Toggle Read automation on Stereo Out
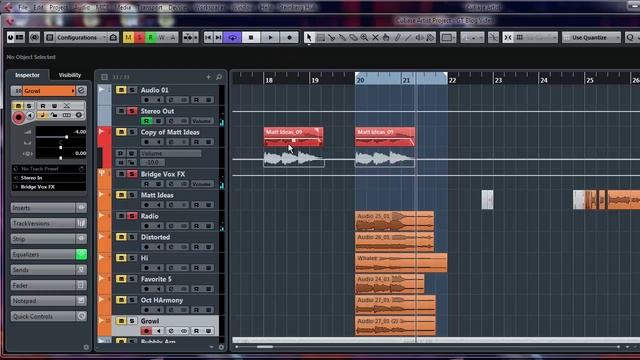Screen dimensions: 640x360 click(146, 121)
